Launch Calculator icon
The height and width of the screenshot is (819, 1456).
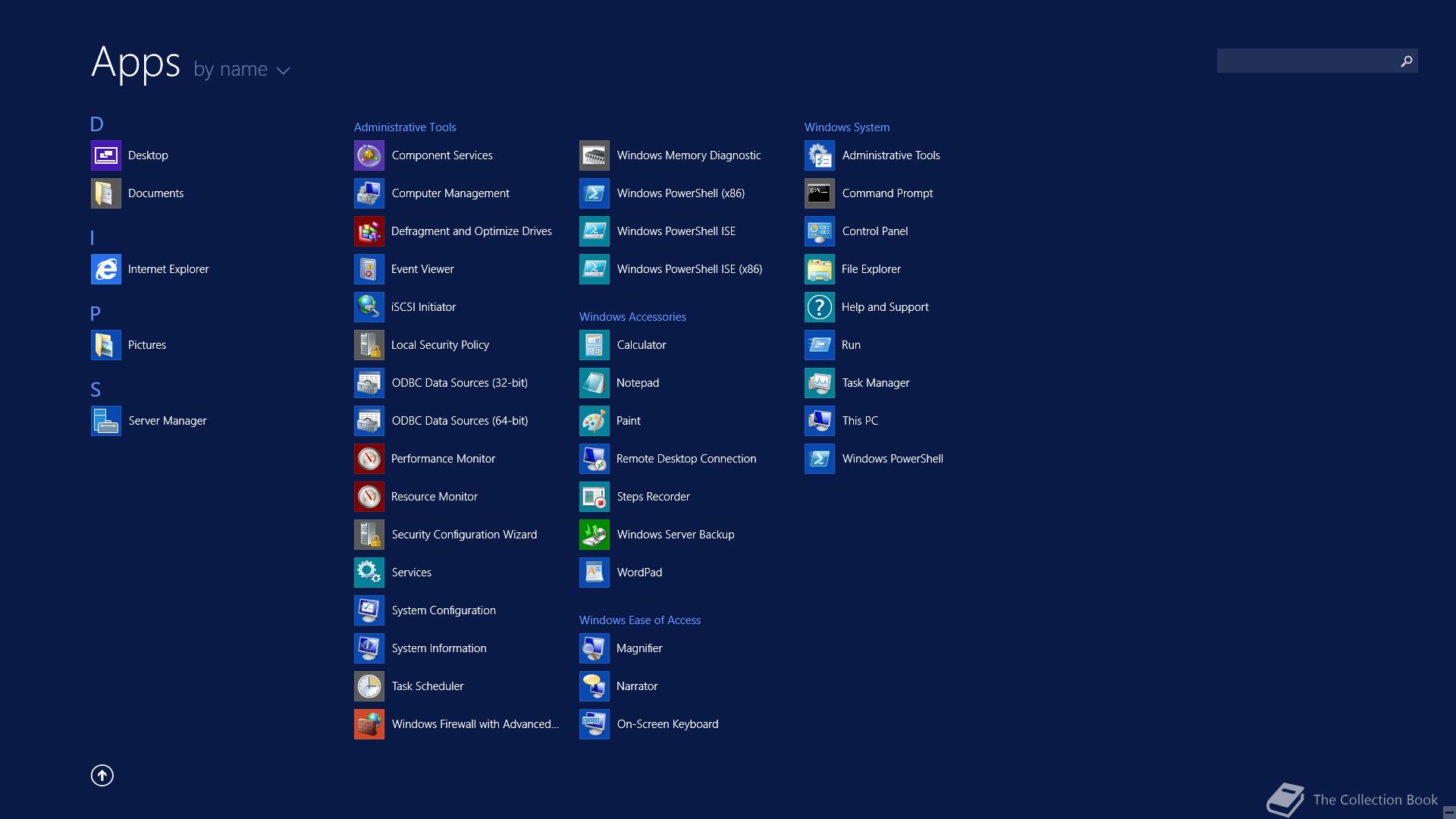tap(595, 345)
